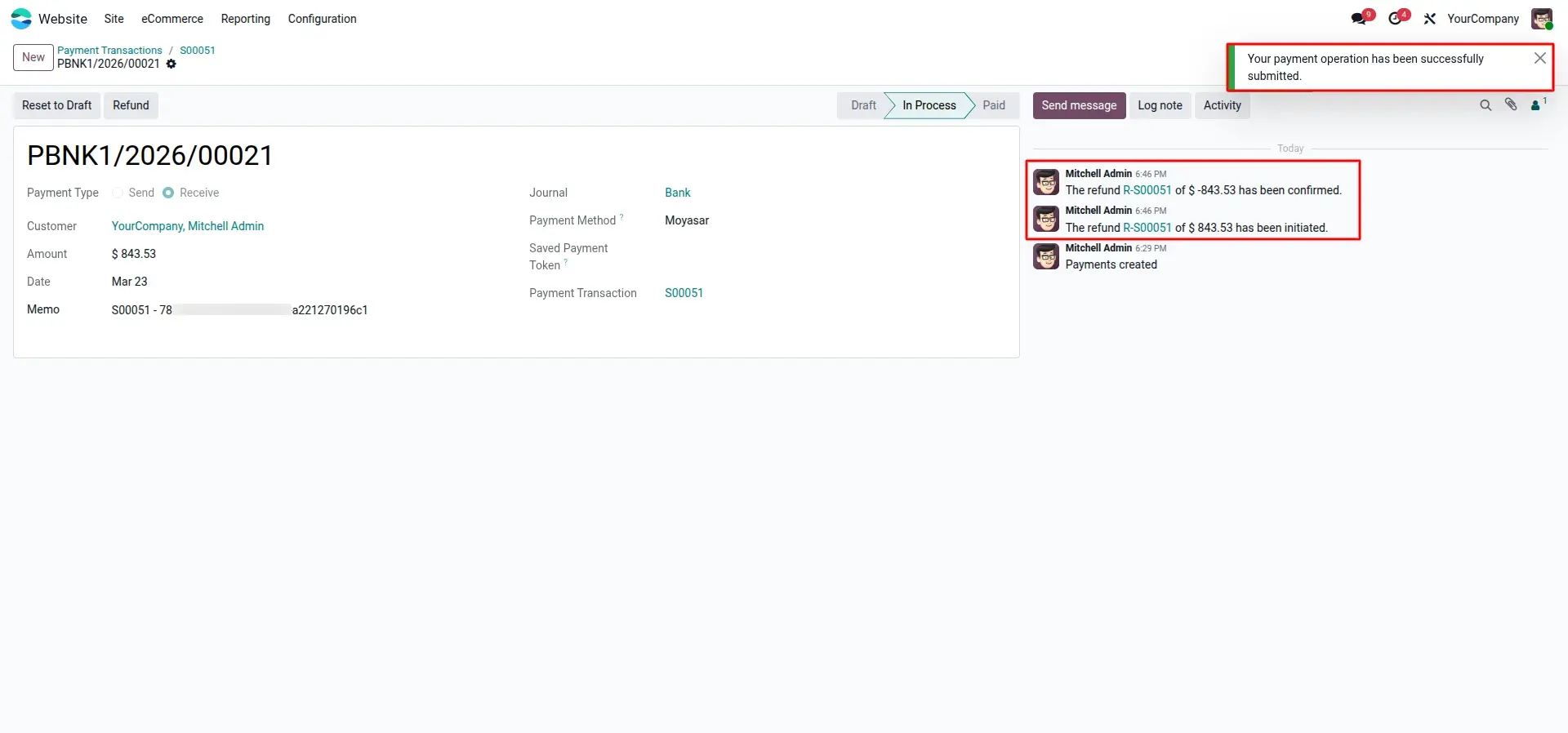Open the Reporting menu
The width and height of the screenshot is (1568, 733).
[246, 19]
